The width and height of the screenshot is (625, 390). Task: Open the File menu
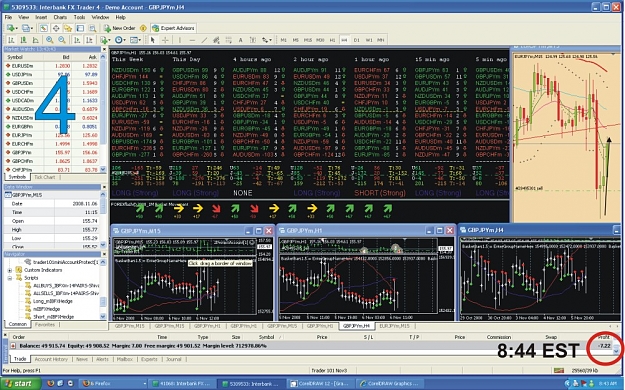[x=8, y=18]
